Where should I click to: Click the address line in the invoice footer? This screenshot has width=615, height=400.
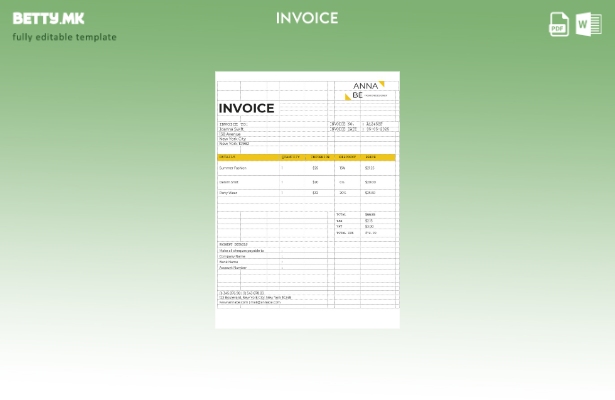pyautogui.click(x=255, y=297)
